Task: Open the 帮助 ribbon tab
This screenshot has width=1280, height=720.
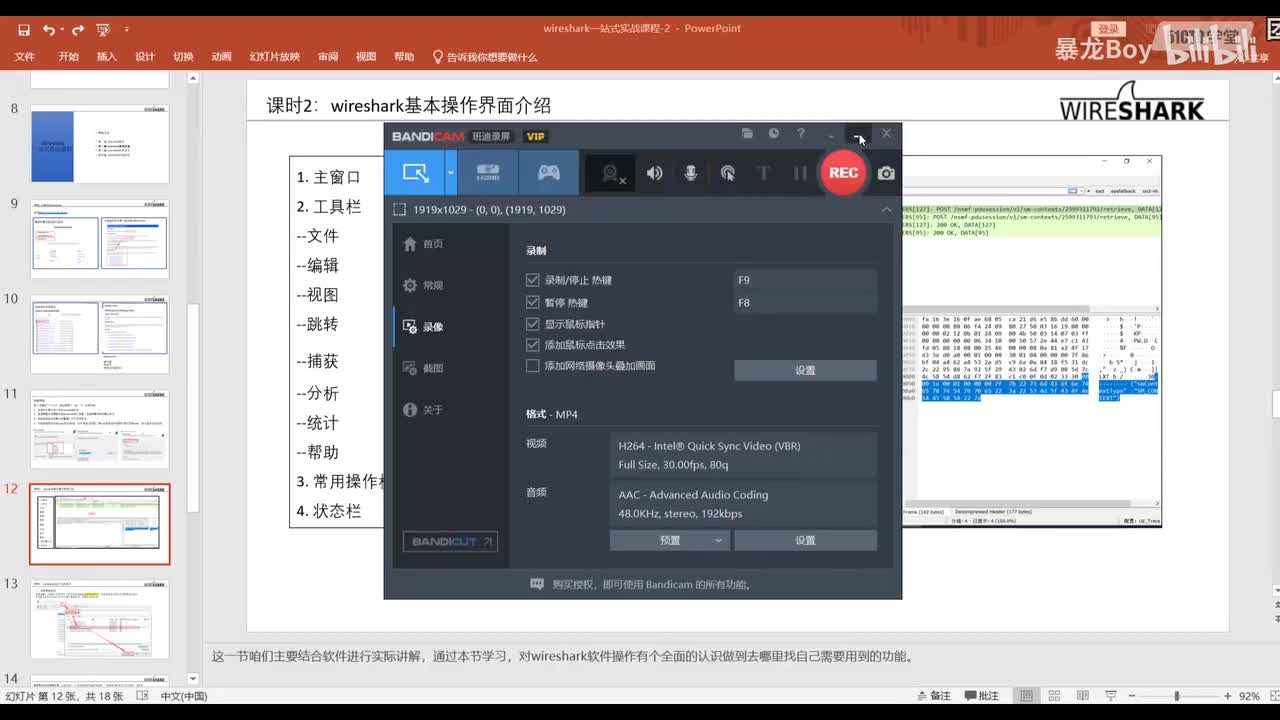Action: point(404,57)
